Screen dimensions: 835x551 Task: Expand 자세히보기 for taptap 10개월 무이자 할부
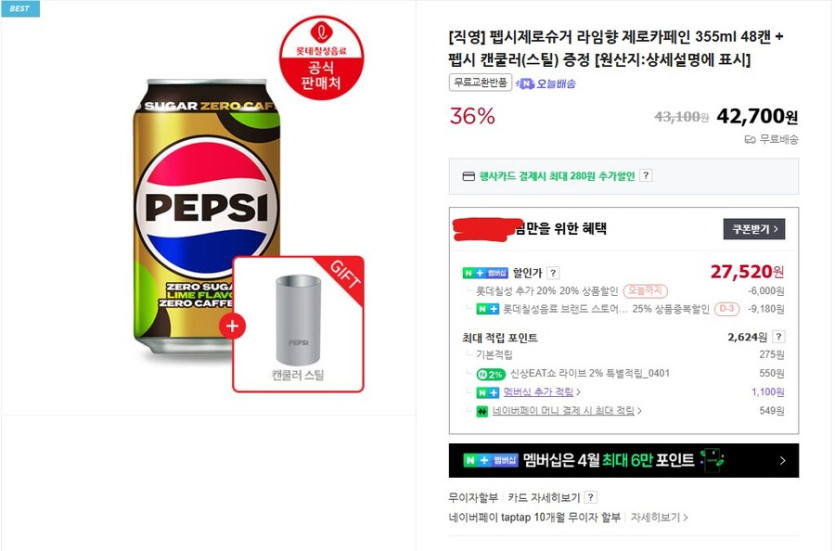[x=658, y=517]
